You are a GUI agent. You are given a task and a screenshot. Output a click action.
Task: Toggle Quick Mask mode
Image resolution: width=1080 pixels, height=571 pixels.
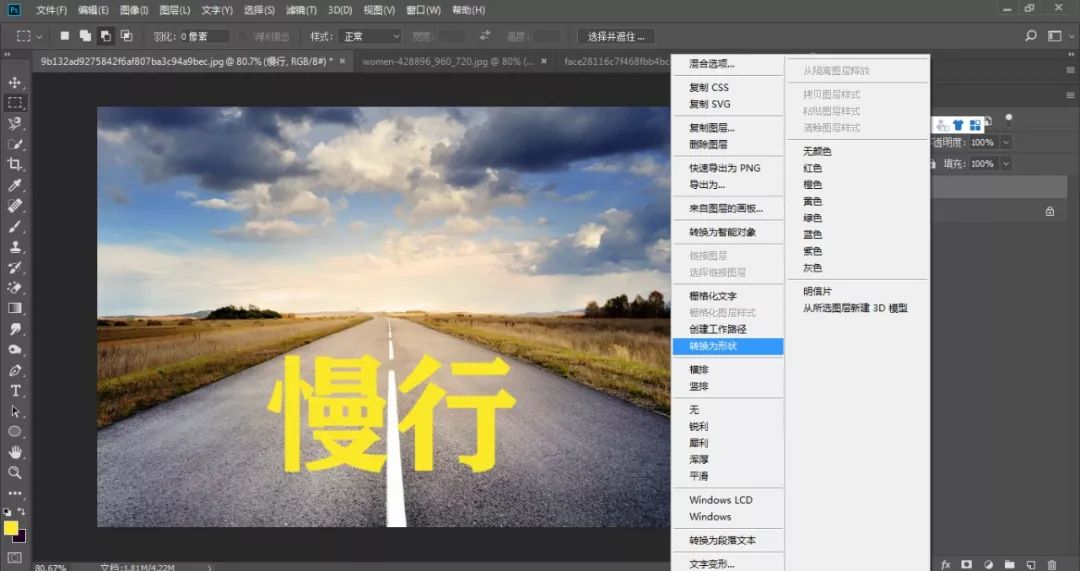14,557
